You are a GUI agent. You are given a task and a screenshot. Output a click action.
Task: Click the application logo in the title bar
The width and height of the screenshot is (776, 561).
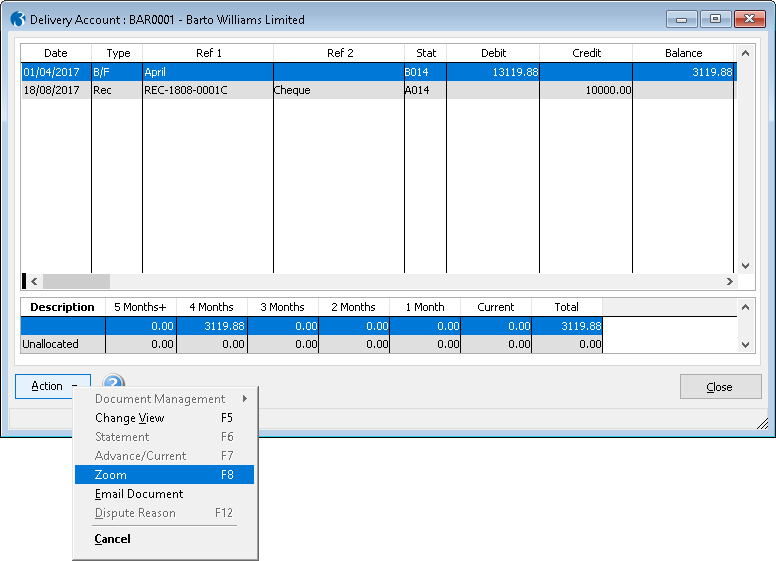click(x=18, y=19)
